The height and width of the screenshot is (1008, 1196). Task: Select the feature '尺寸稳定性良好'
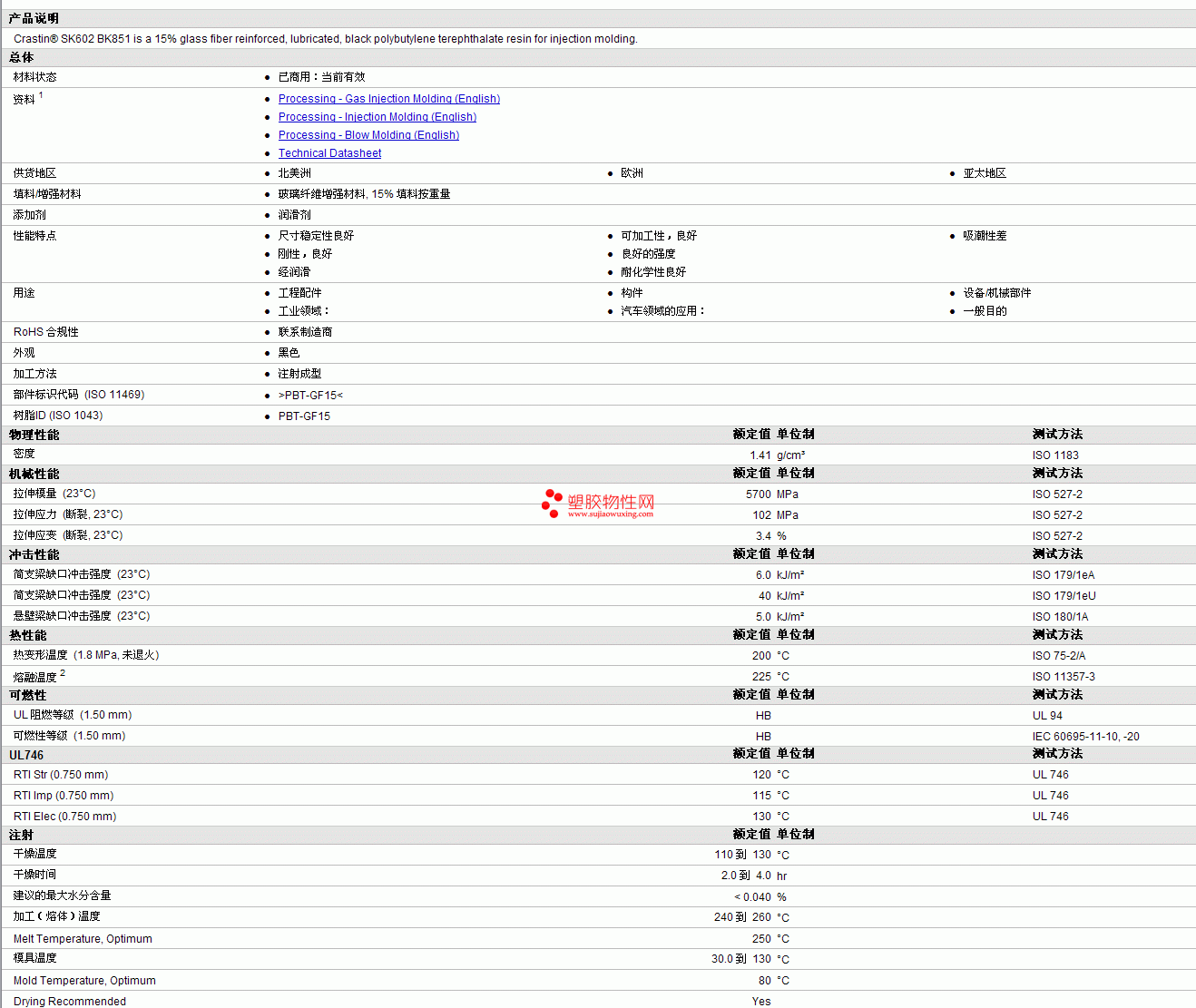(316, 236)
